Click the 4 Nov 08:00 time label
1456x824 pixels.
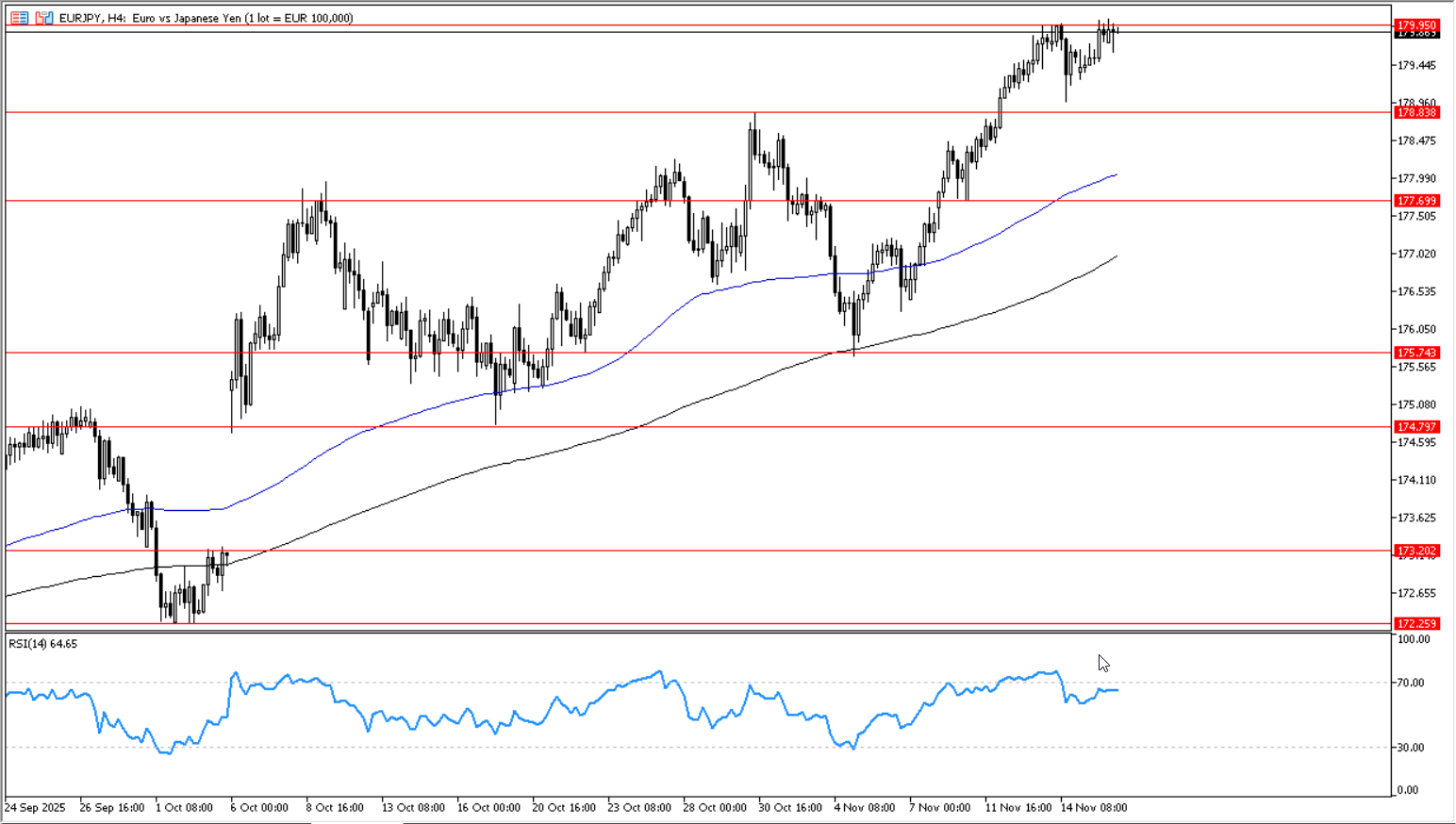pos(865,808)
